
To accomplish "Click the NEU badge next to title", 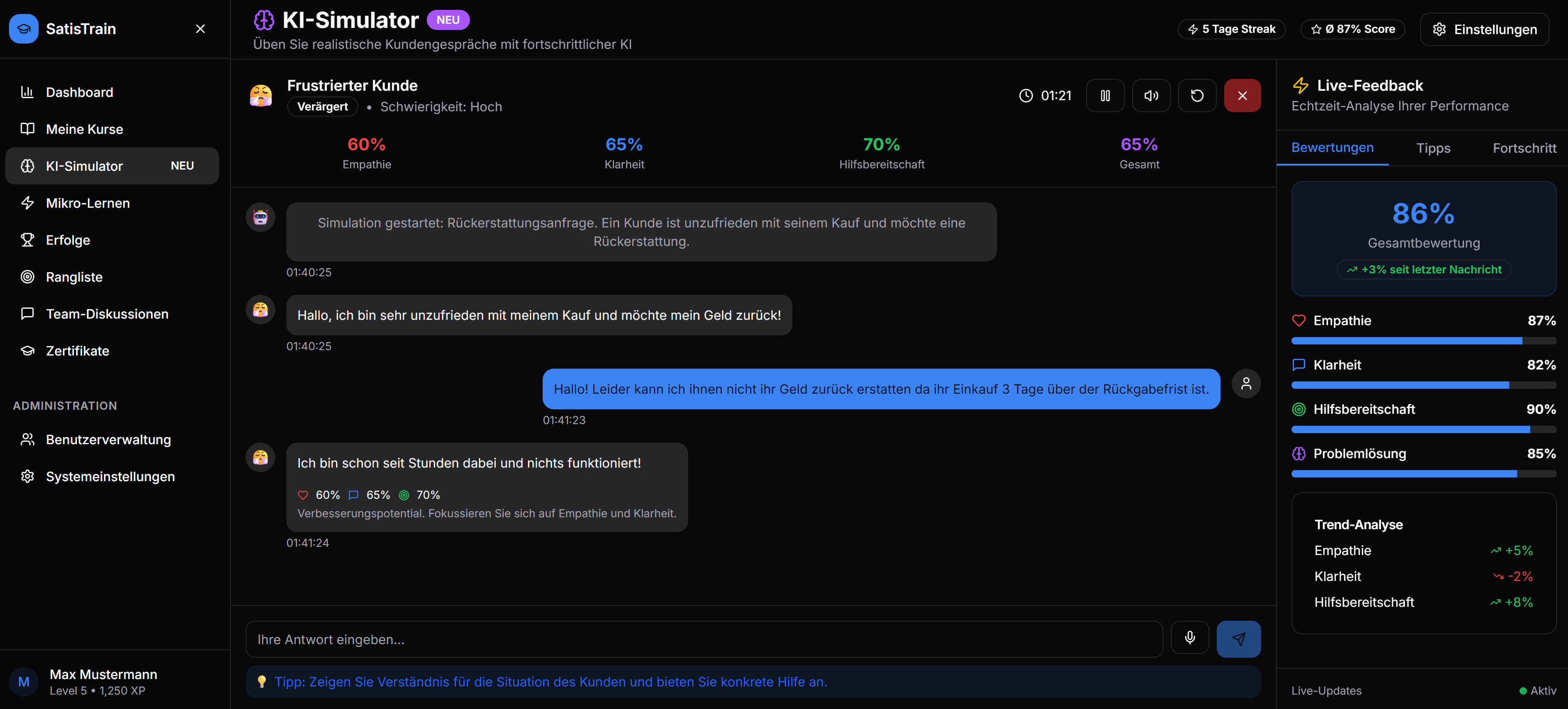I will pos(448,20).
